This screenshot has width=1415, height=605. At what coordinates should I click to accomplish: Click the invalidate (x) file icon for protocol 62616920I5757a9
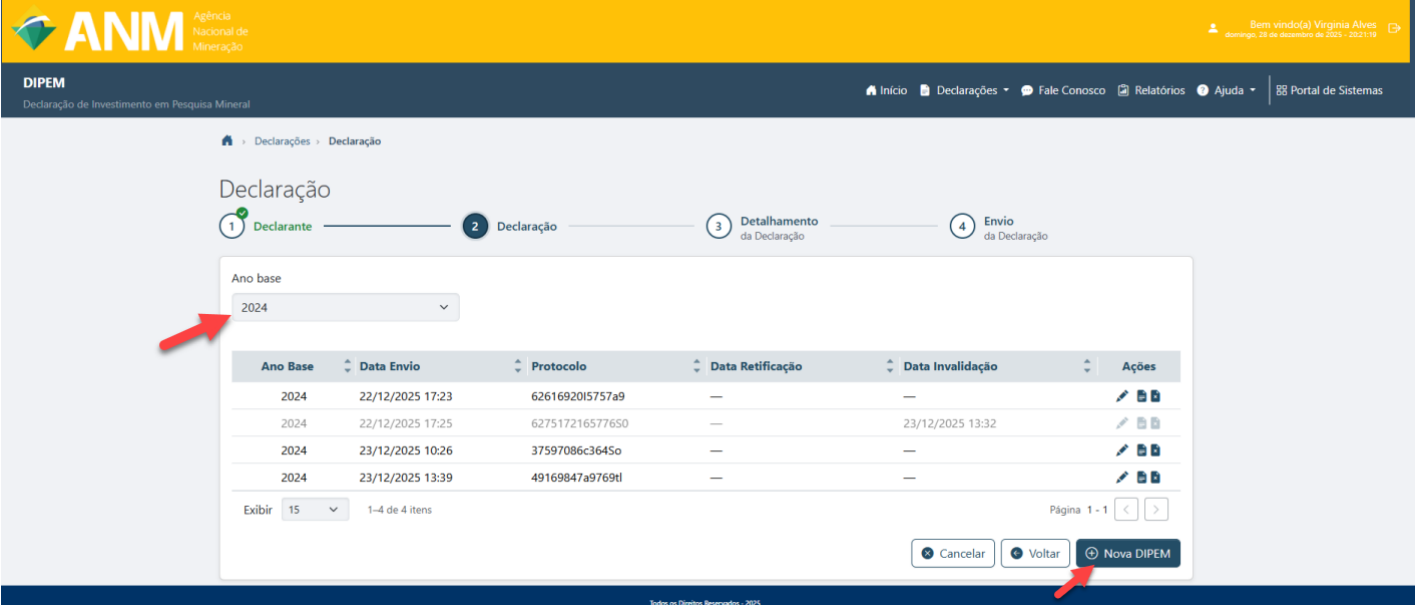1155,396
